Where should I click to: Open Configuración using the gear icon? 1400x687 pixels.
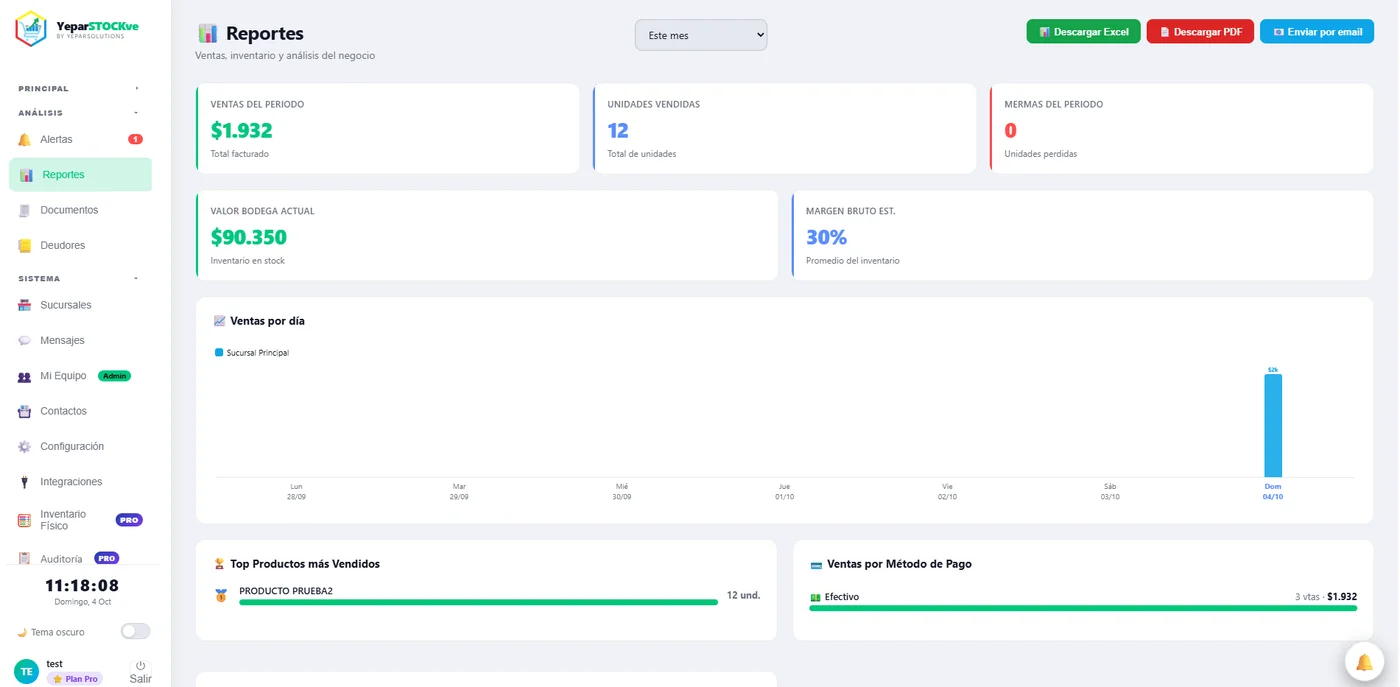(25, 446)
